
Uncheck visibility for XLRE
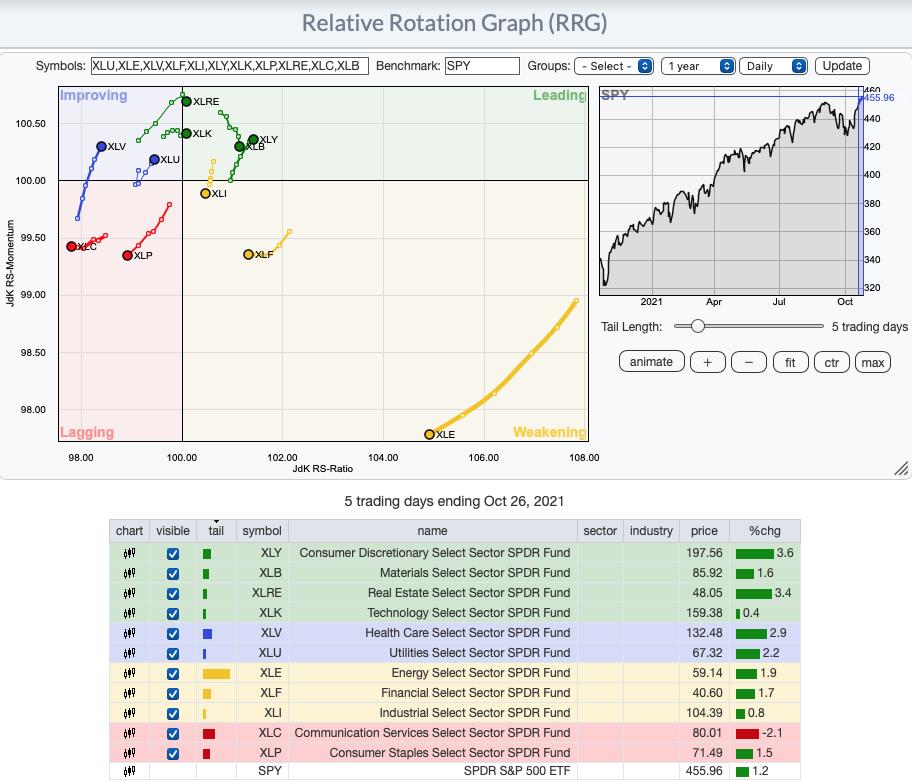173,593
